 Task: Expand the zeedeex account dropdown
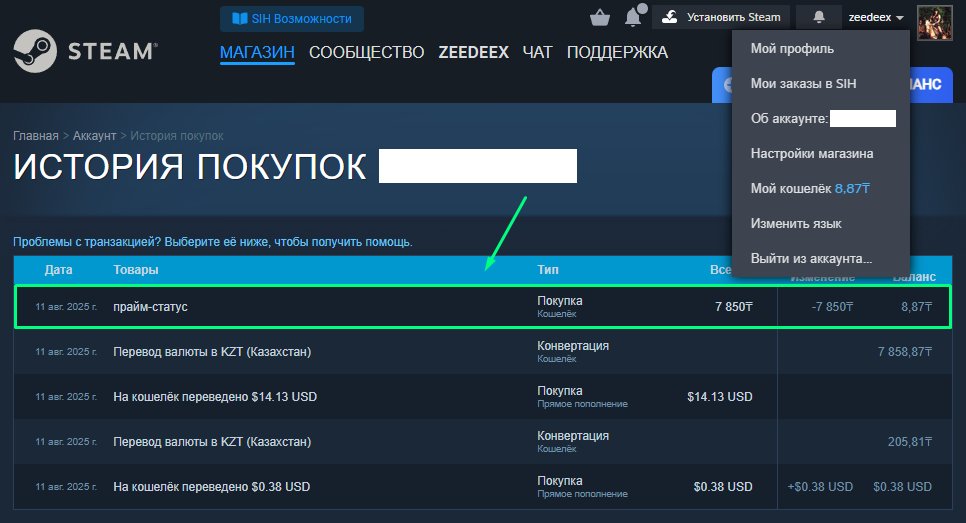click(876, 17)
